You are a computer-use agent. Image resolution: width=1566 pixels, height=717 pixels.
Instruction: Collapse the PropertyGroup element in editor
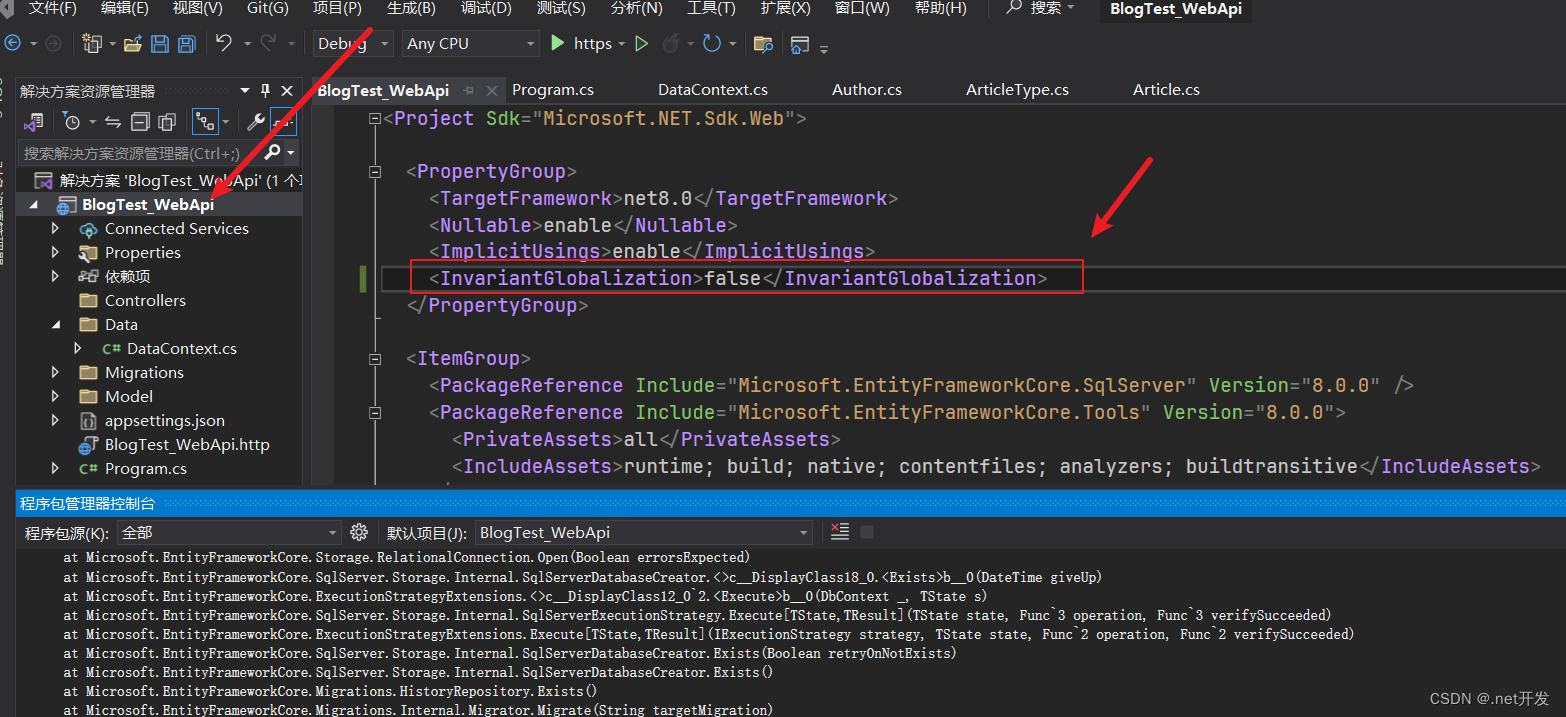coord(375,172)
